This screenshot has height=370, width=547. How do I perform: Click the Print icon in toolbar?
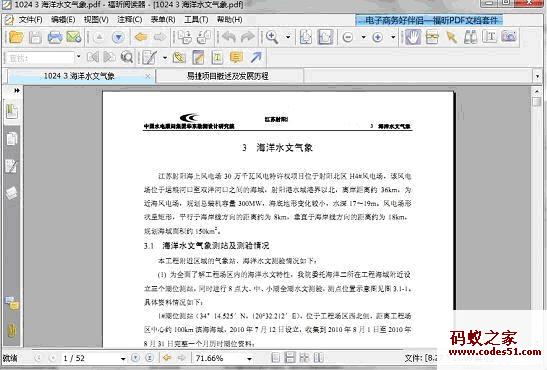click(55, 37)
